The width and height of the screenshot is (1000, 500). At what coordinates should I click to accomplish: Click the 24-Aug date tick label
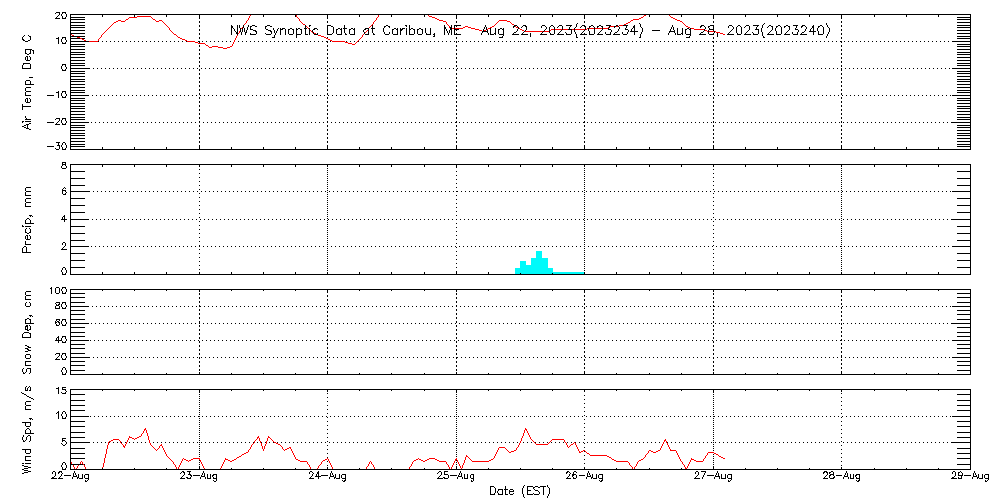(327, 478)
